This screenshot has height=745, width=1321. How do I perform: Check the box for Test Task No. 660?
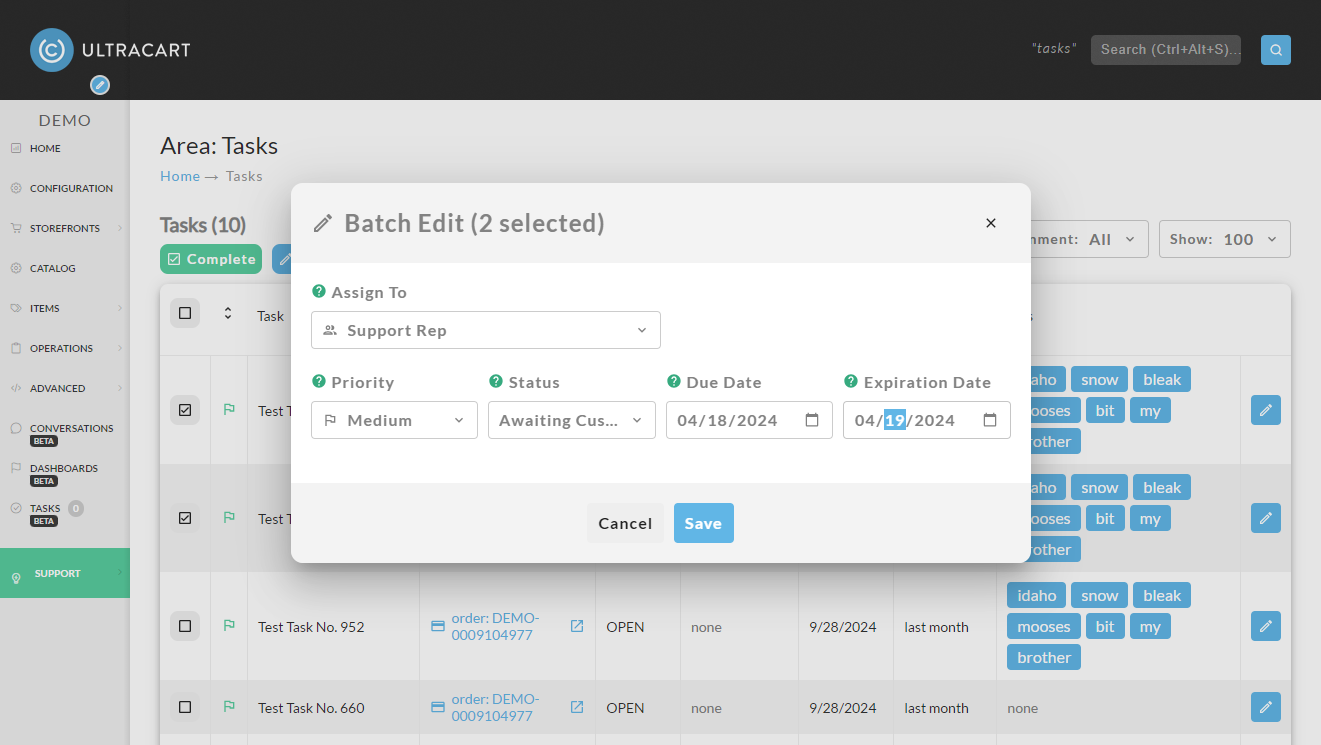[x=185, y=707]
